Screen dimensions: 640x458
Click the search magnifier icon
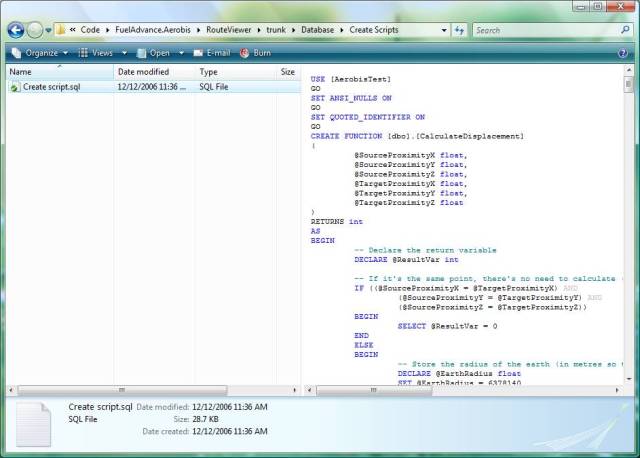click(x=624, y=30)
